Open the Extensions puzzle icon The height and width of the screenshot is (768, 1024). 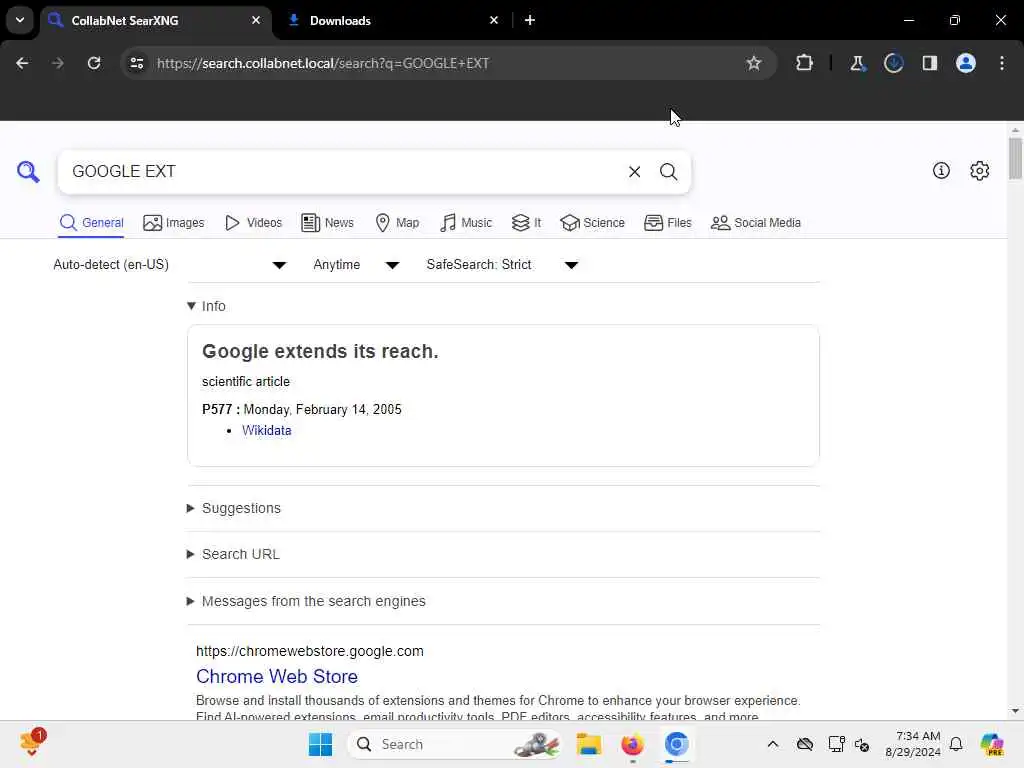click(x=804, y=63)
